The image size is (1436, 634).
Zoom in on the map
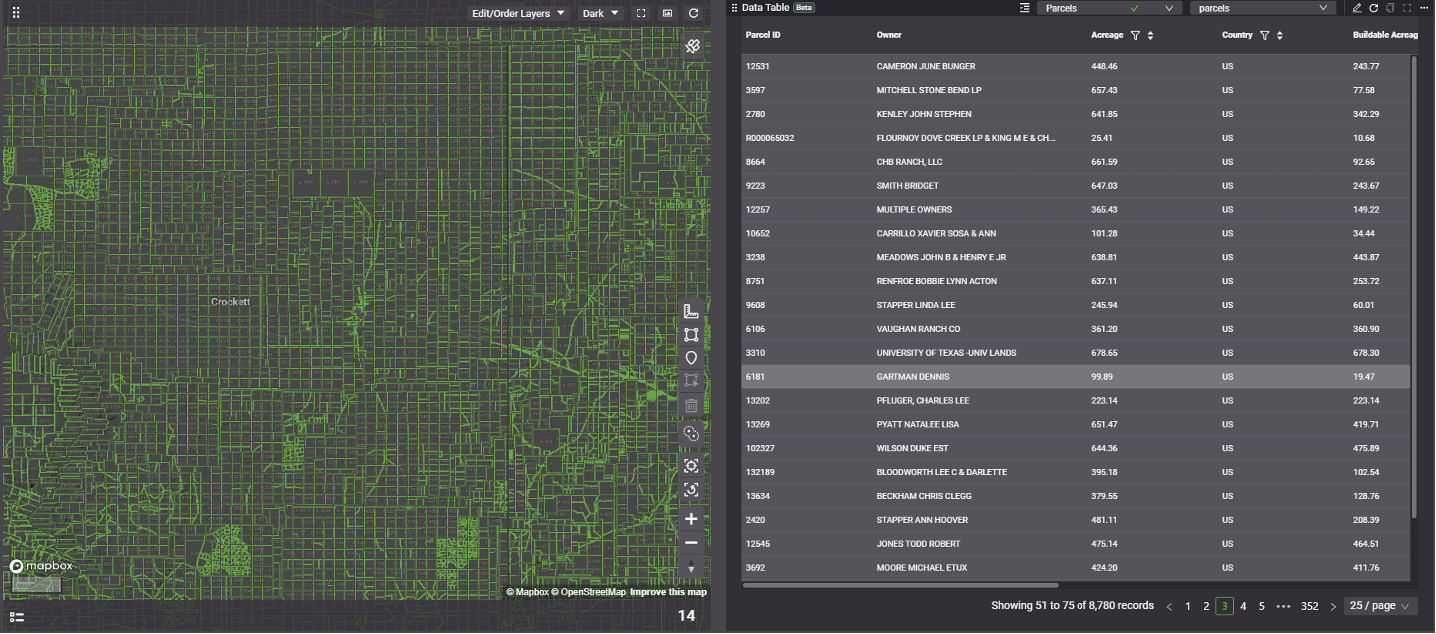[x=691, y=519]
